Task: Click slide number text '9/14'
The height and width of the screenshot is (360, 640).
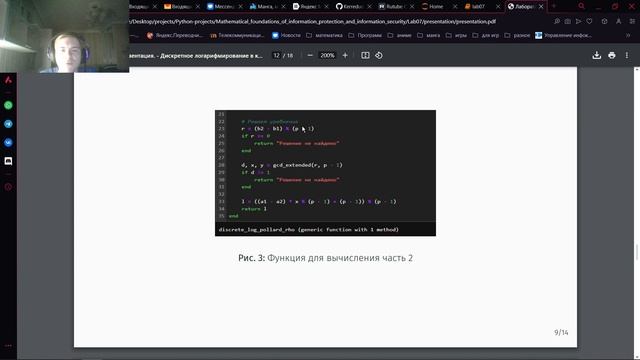Action: tap(561, 332)
